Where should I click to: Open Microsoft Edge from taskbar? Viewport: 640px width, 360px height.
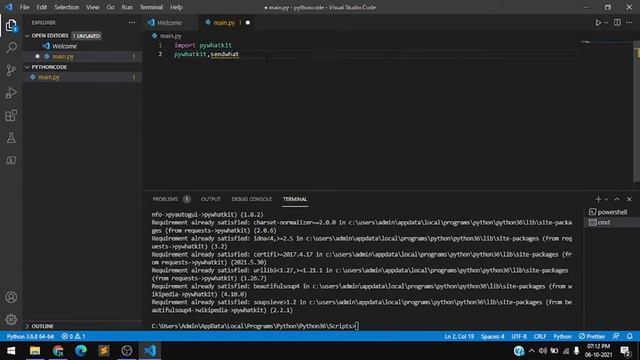pos(81,351)
